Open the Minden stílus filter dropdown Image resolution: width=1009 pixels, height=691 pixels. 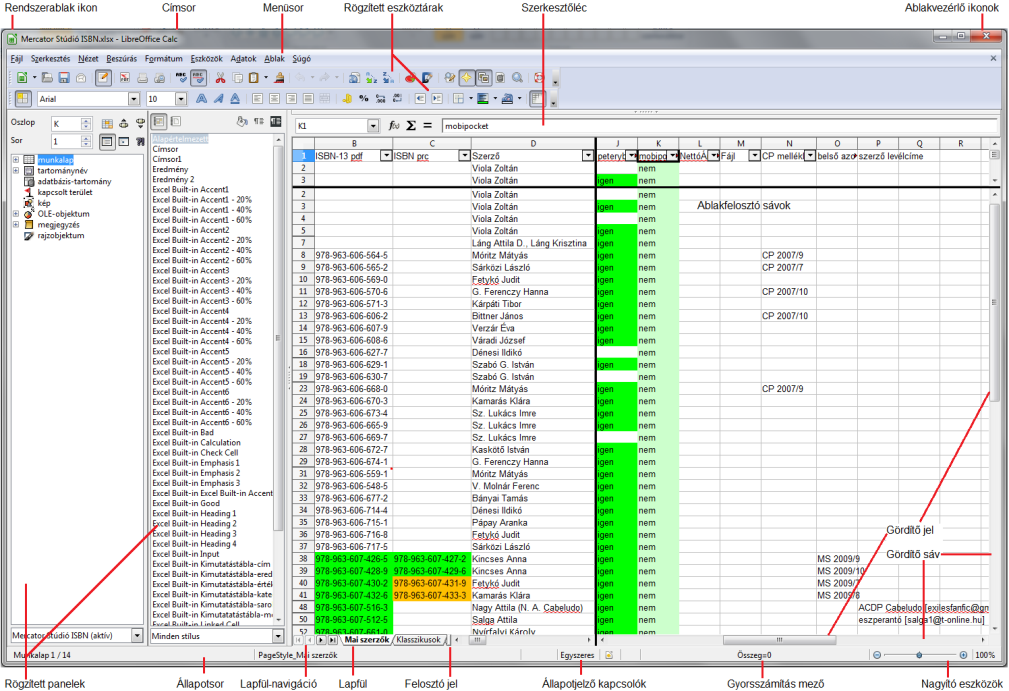click(x=278, y=636)
